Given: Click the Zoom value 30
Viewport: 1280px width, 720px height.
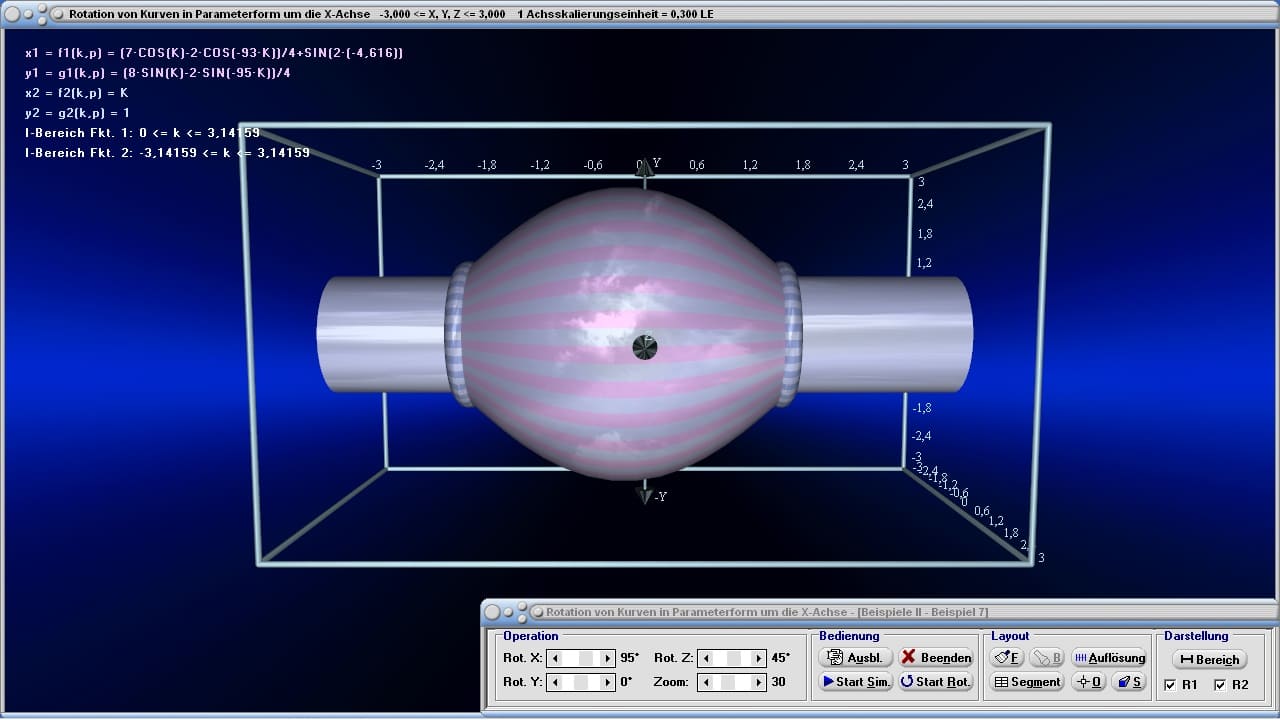Looking at the screenshot, I should click(x=778, y=682).
